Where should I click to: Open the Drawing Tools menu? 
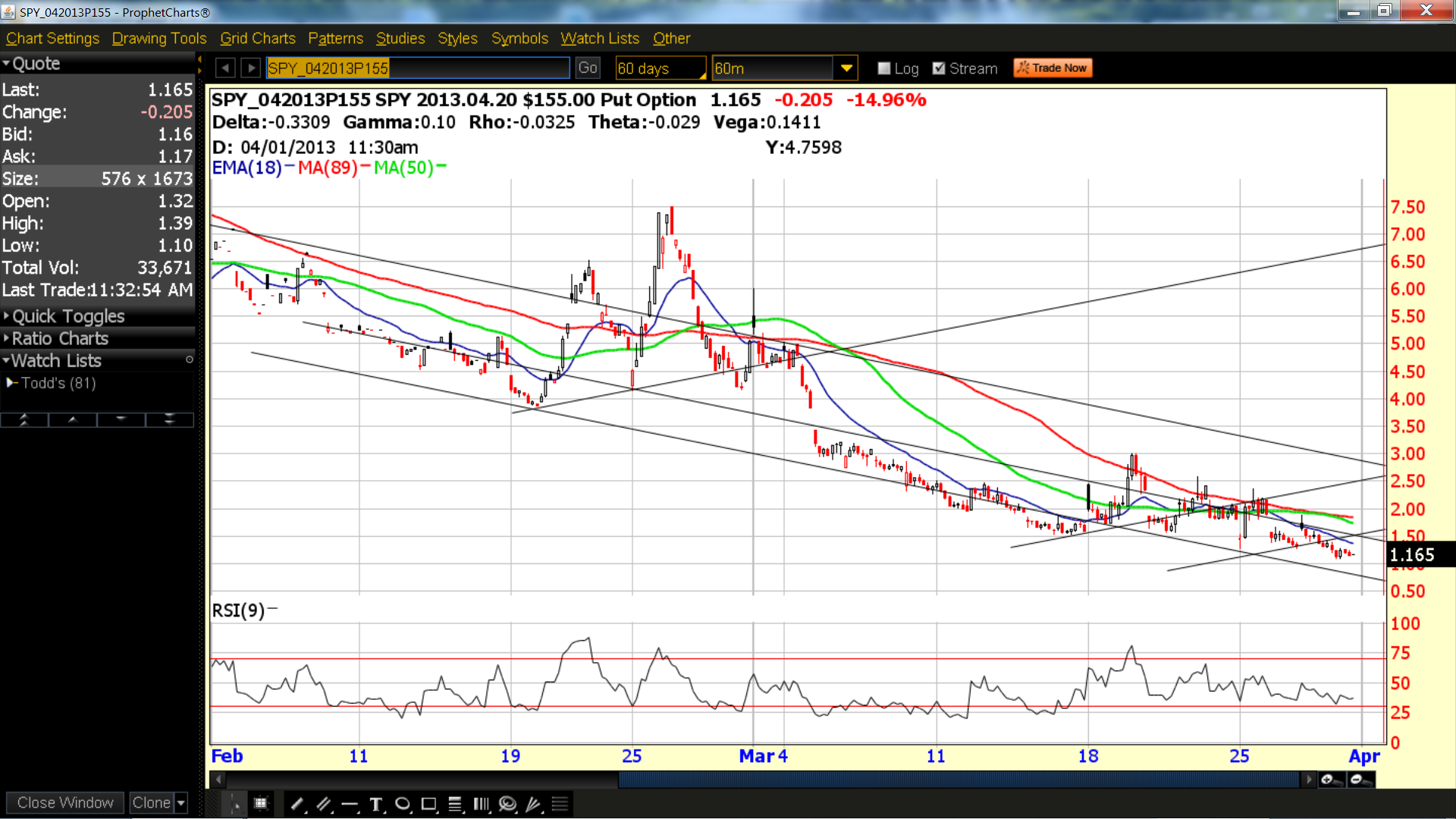pos(159,38)
